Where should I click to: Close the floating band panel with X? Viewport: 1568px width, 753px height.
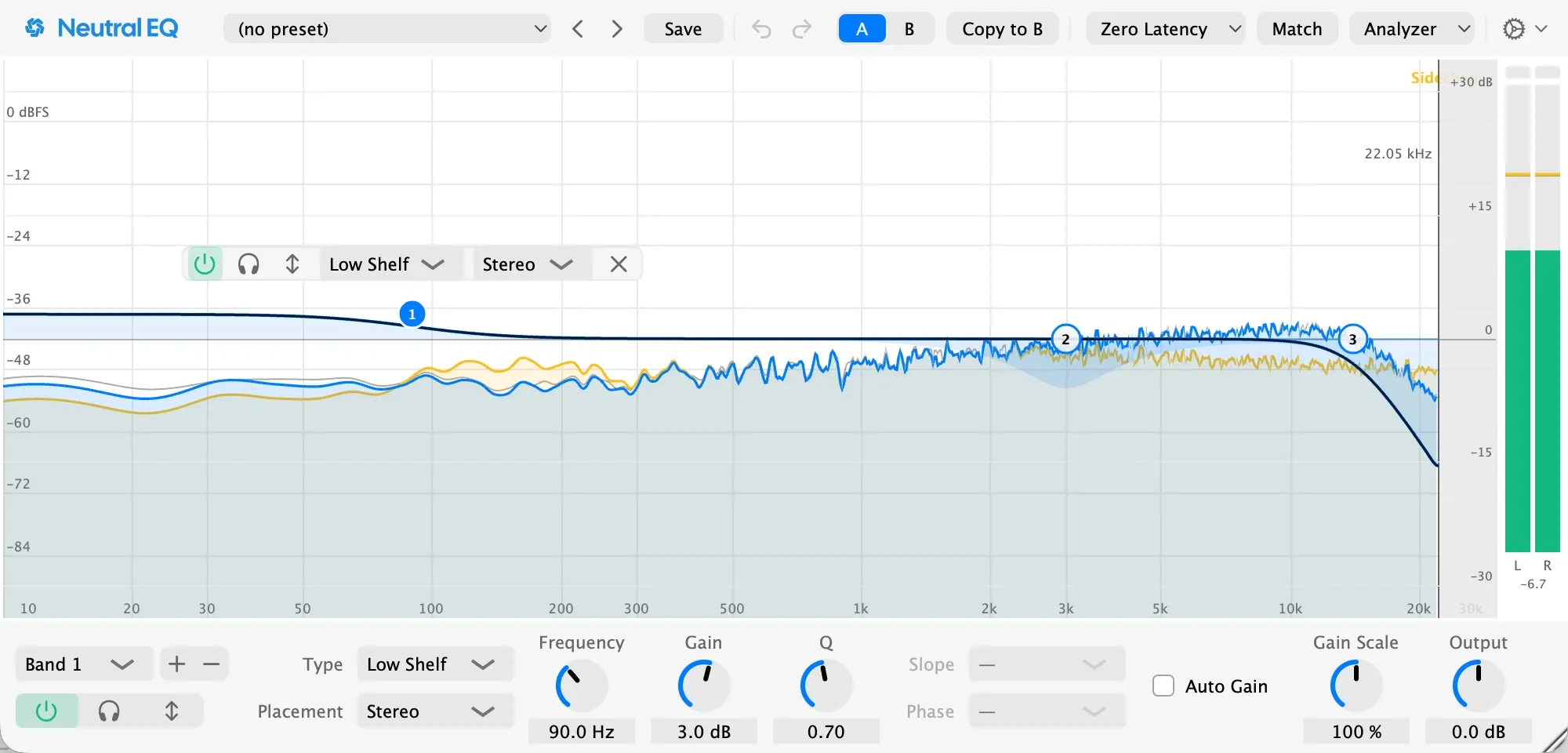(619, 264)
